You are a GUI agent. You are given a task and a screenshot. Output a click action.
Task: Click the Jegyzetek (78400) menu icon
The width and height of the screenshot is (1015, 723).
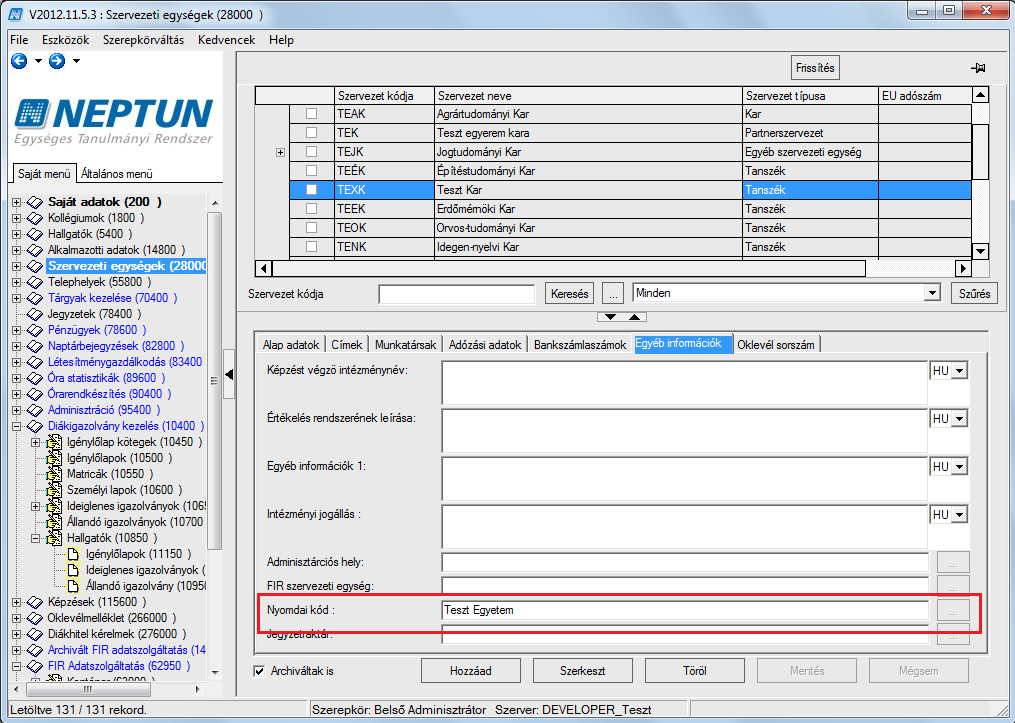(34, 314)
